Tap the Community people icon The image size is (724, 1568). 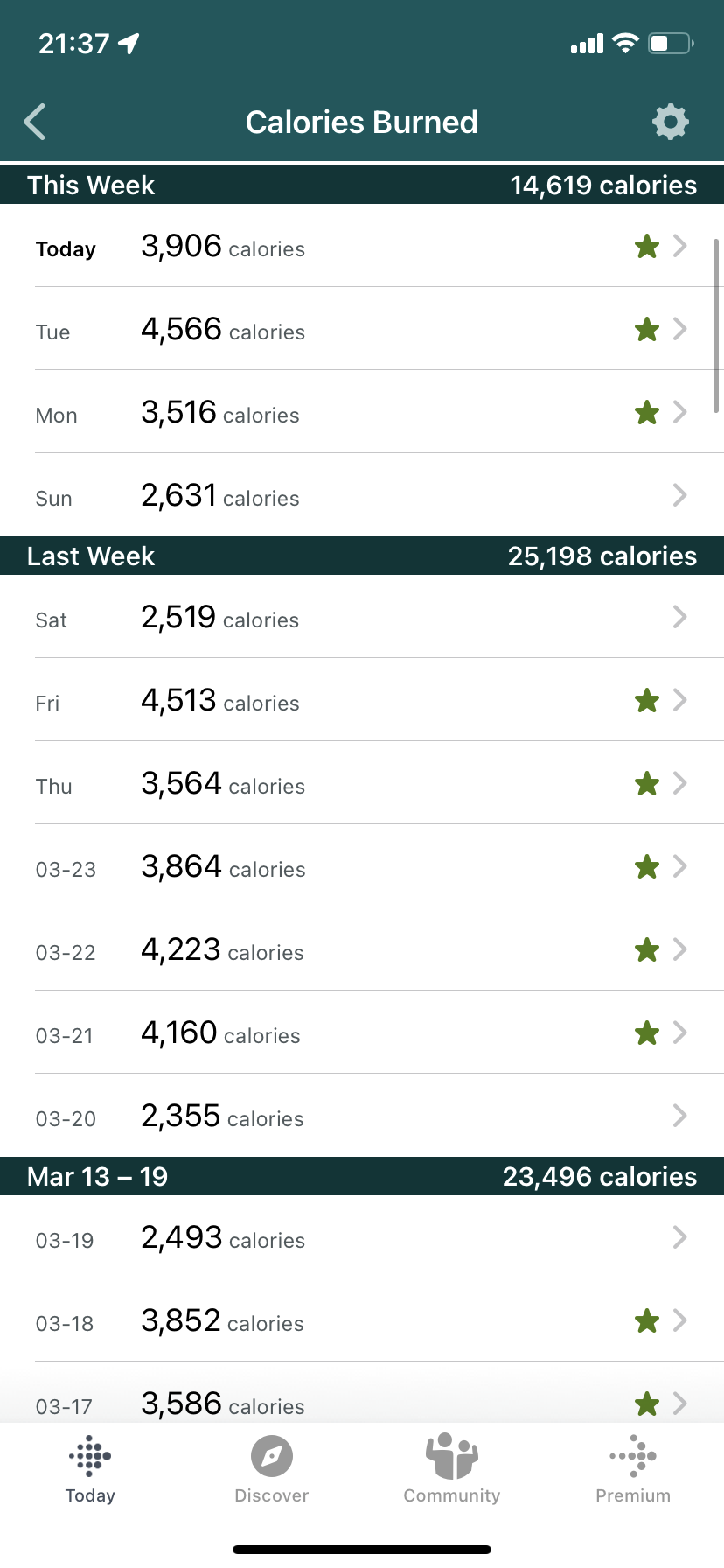452,1456
